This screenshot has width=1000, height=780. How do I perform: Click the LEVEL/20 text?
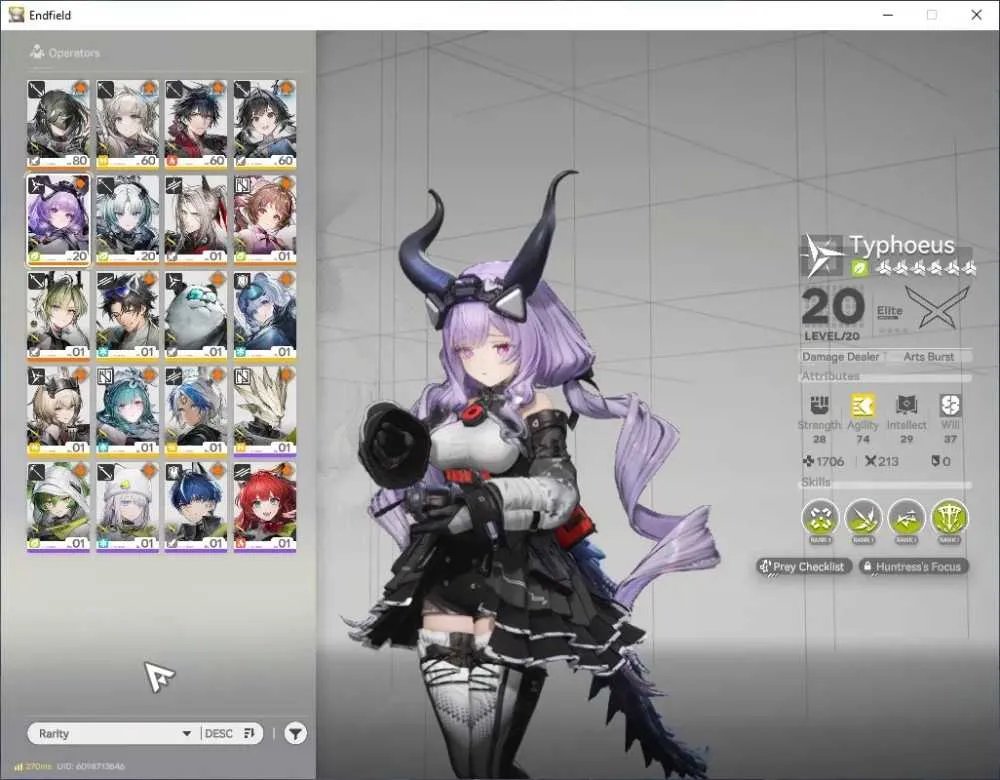[832, 336]
